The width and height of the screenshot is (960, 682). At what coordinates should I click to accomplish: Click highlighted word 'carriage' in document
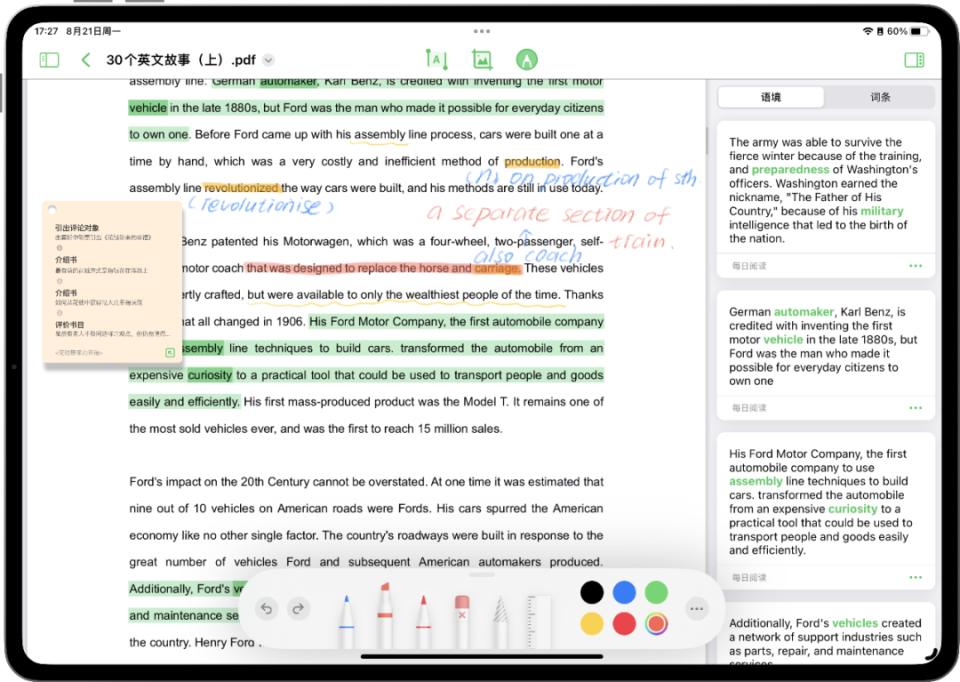497,268
